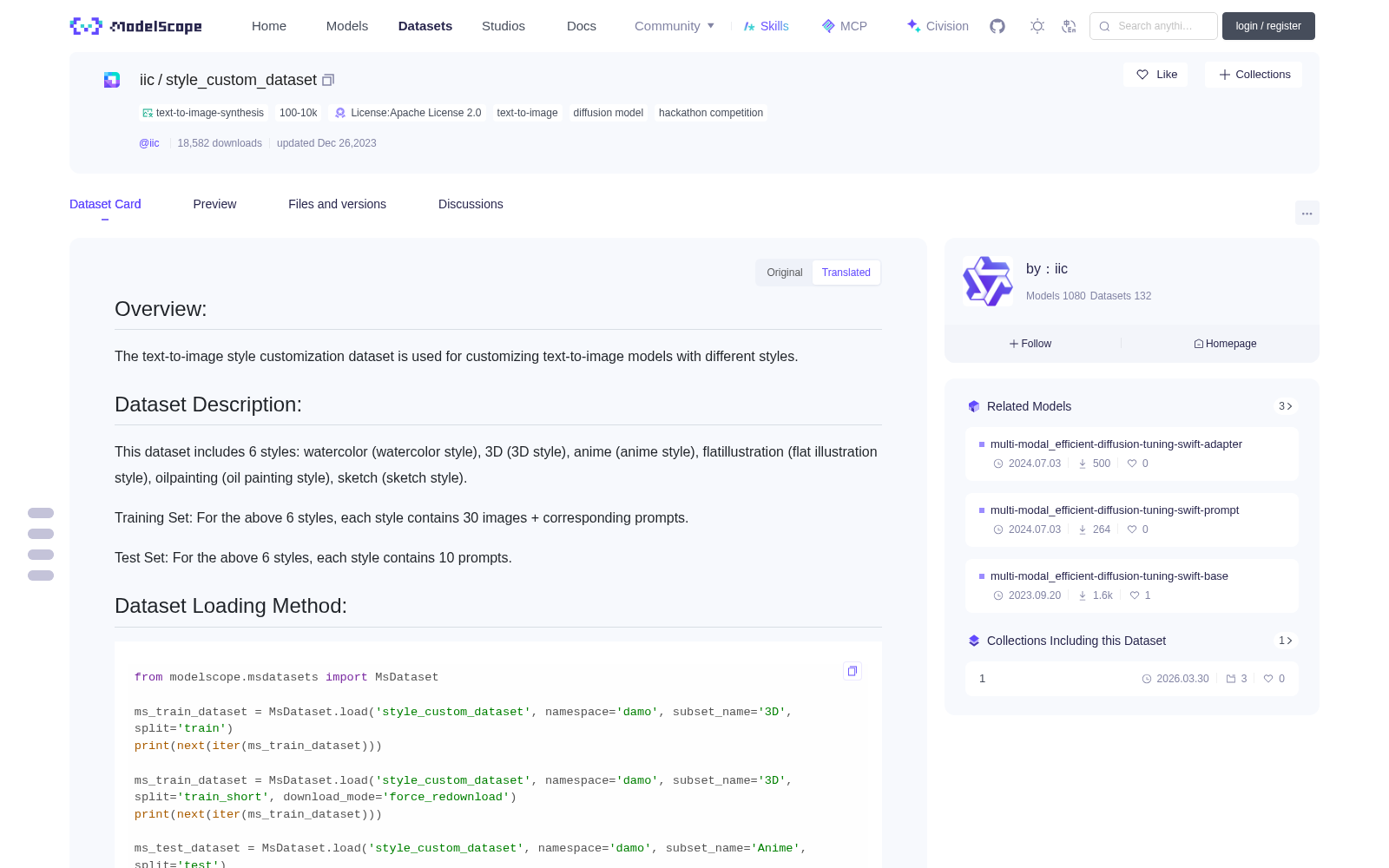
Task: Click the iic organization logo
Action: pos(988,281)
